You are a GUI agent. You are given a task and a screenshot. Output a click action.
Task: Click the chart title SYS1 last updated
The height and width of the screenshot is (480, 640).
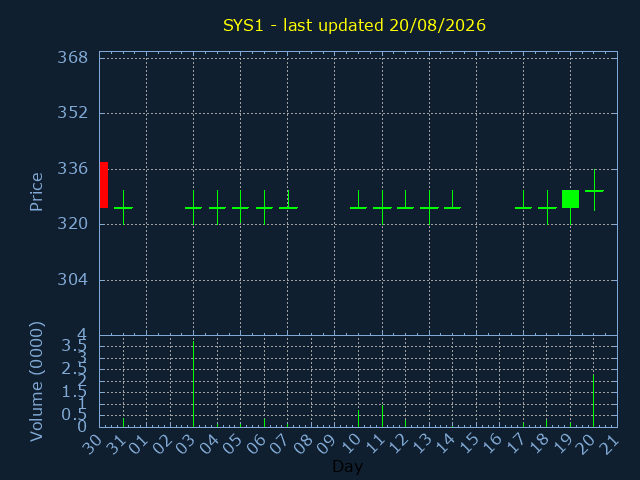(354, 25)
